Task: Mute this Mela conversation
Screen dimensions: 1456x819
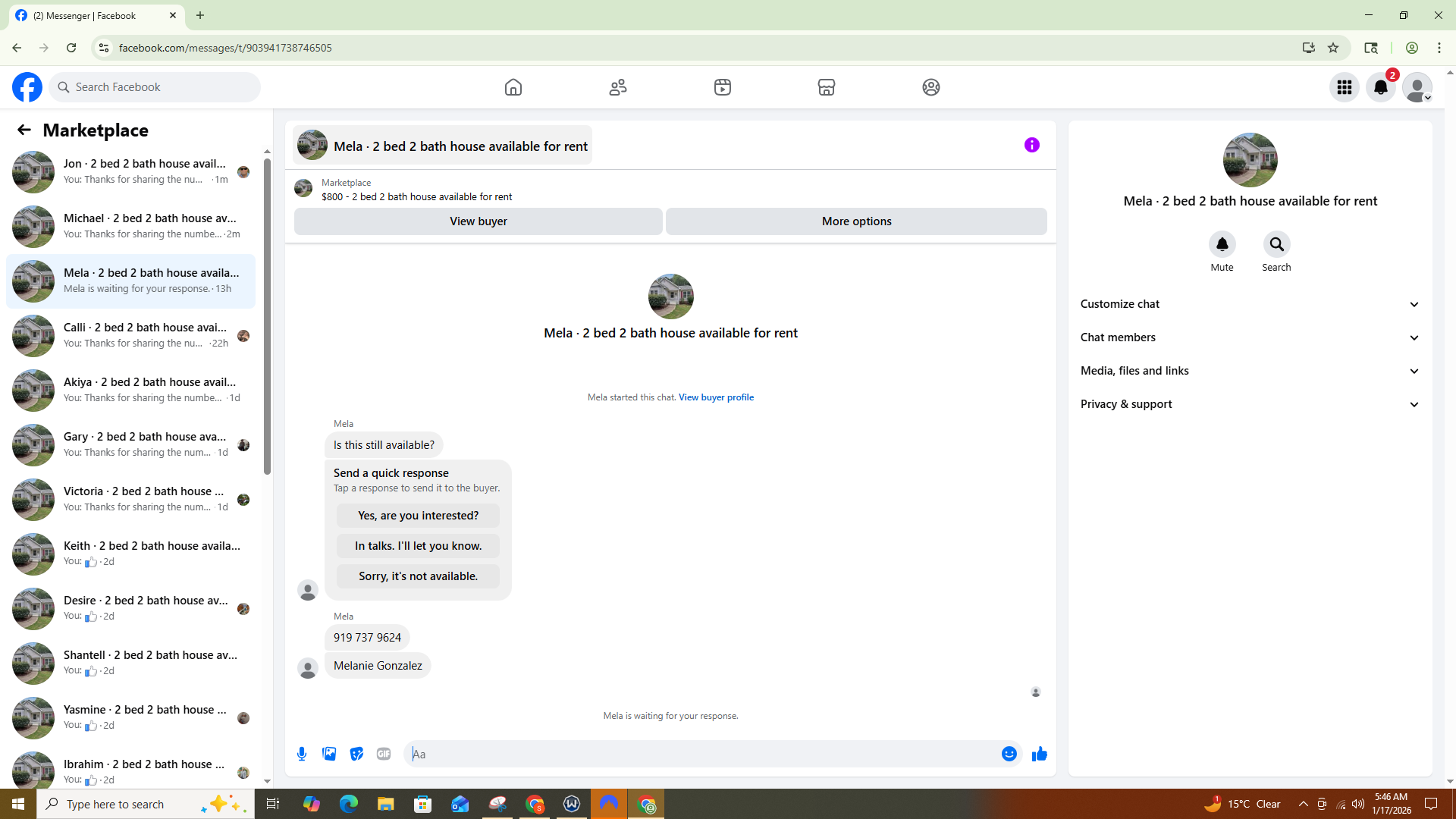Action: pos(1222,245)
